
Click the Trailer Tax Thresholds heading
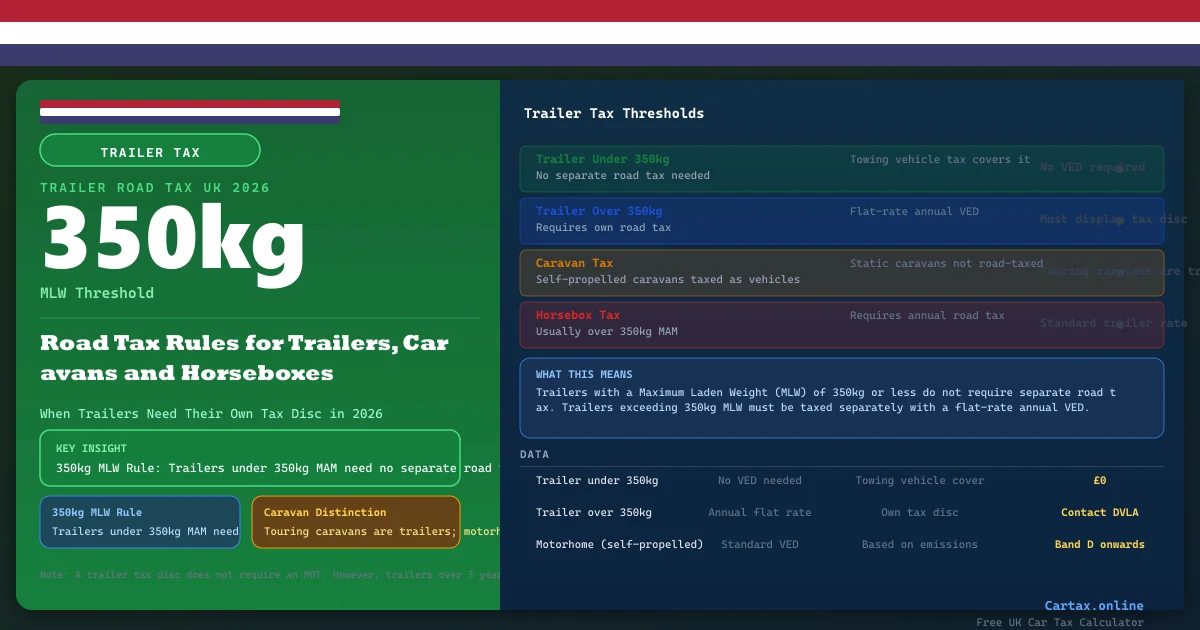click(x=614, y=114)
